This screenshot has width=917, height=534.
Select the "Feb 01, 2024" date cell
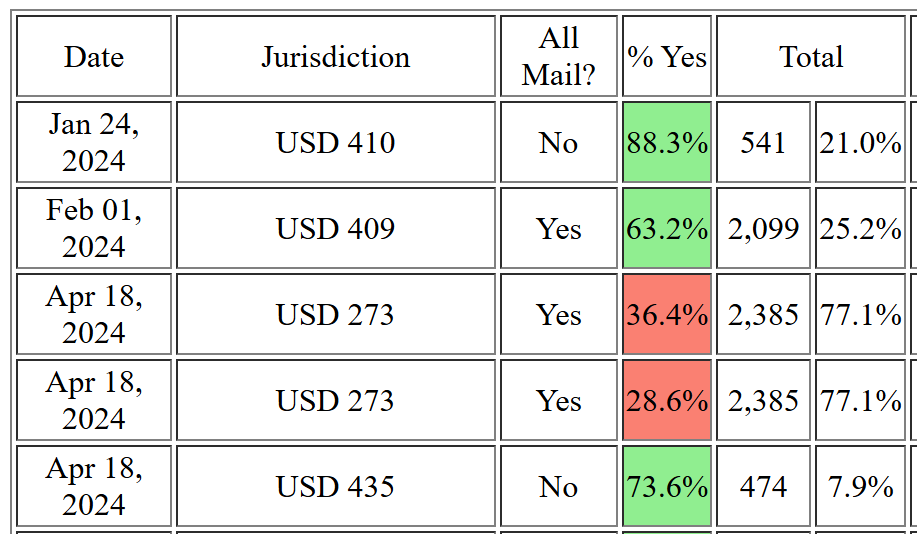tap(94, 229)
